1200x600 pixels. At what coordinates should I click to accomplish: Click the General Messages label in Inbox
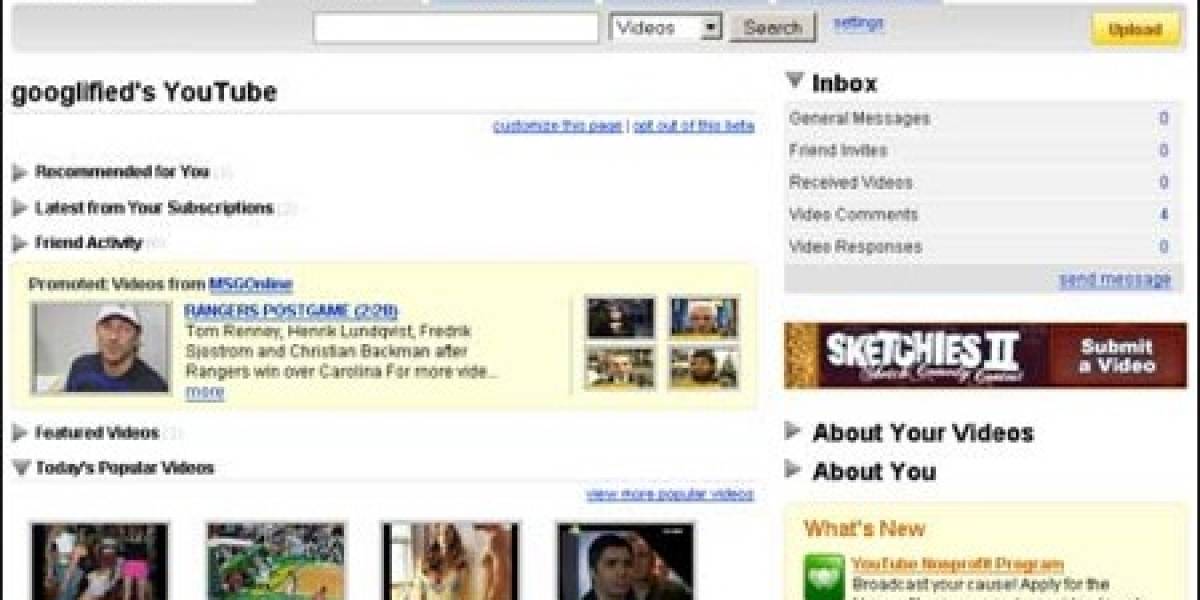coord(859,119)
